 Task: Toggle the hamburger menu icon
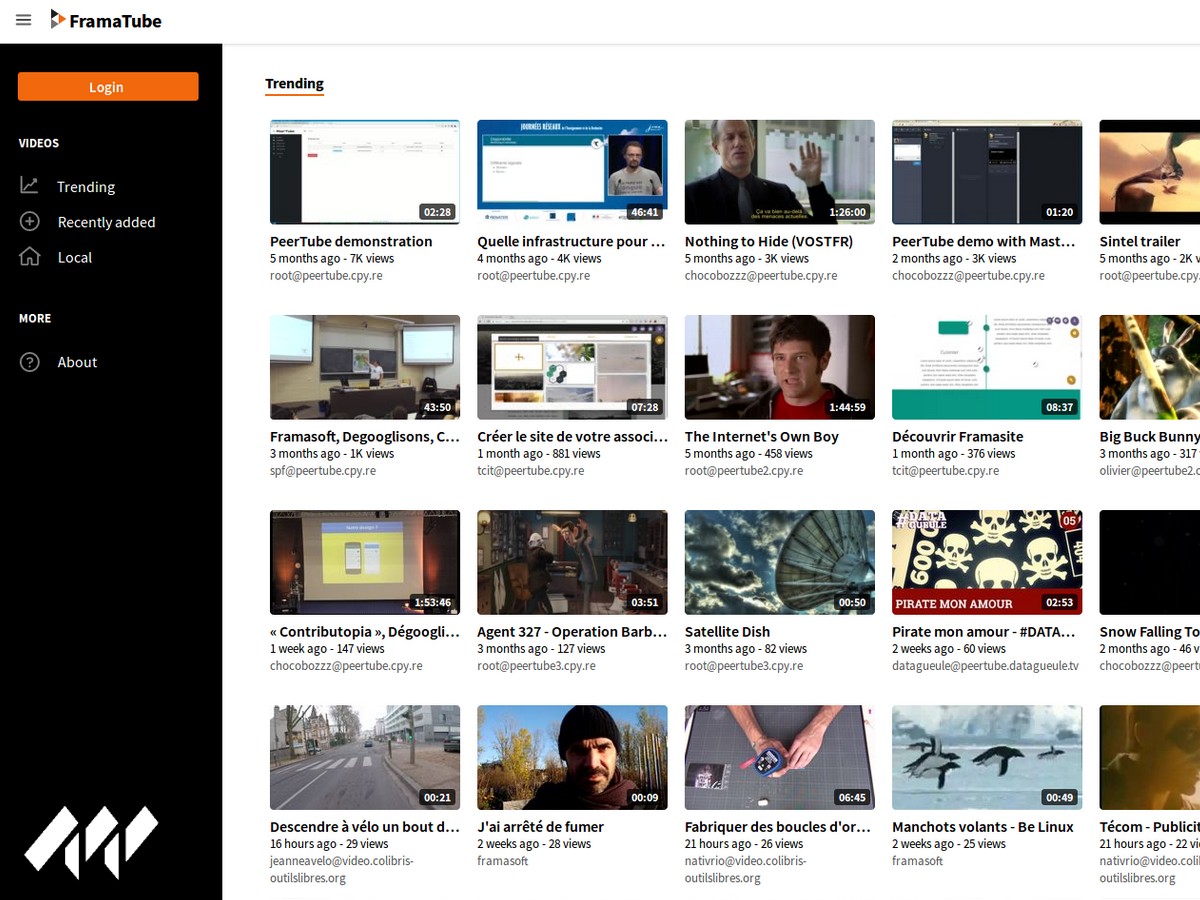coord(24,20)
